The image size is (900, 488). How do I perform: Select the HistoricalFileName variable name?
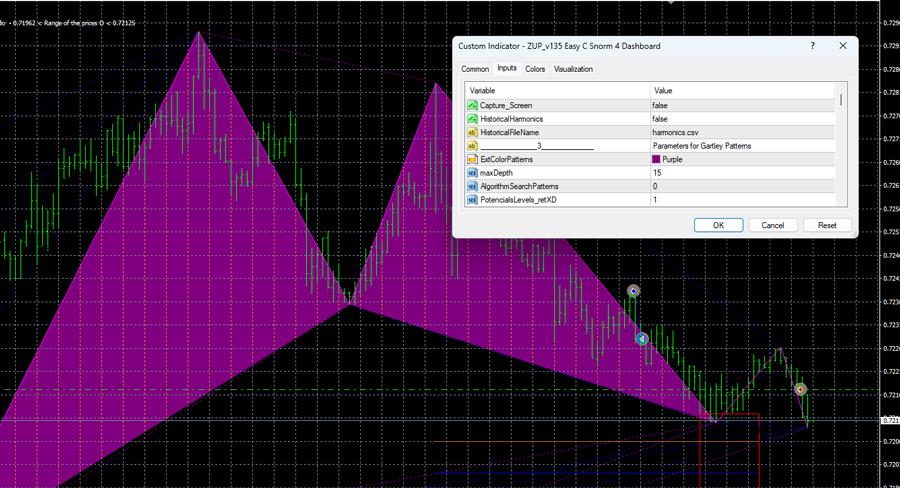click(x=509, y=133)
